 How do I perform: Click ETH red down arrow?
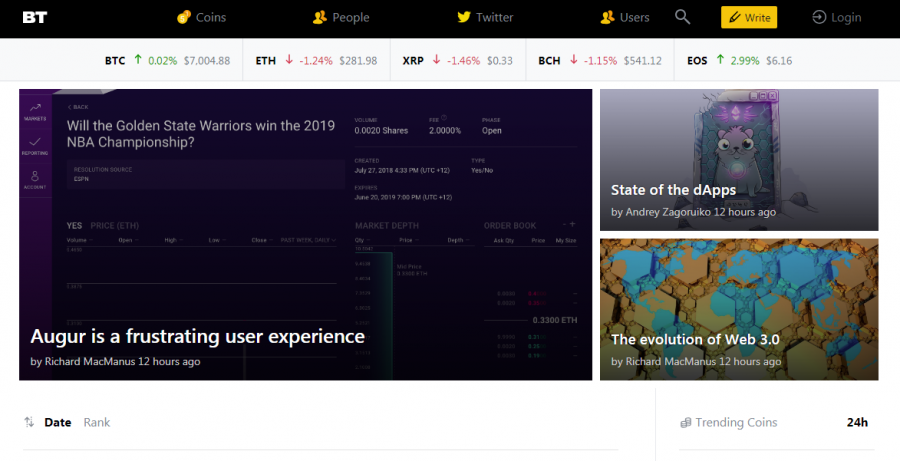[289, 59]
